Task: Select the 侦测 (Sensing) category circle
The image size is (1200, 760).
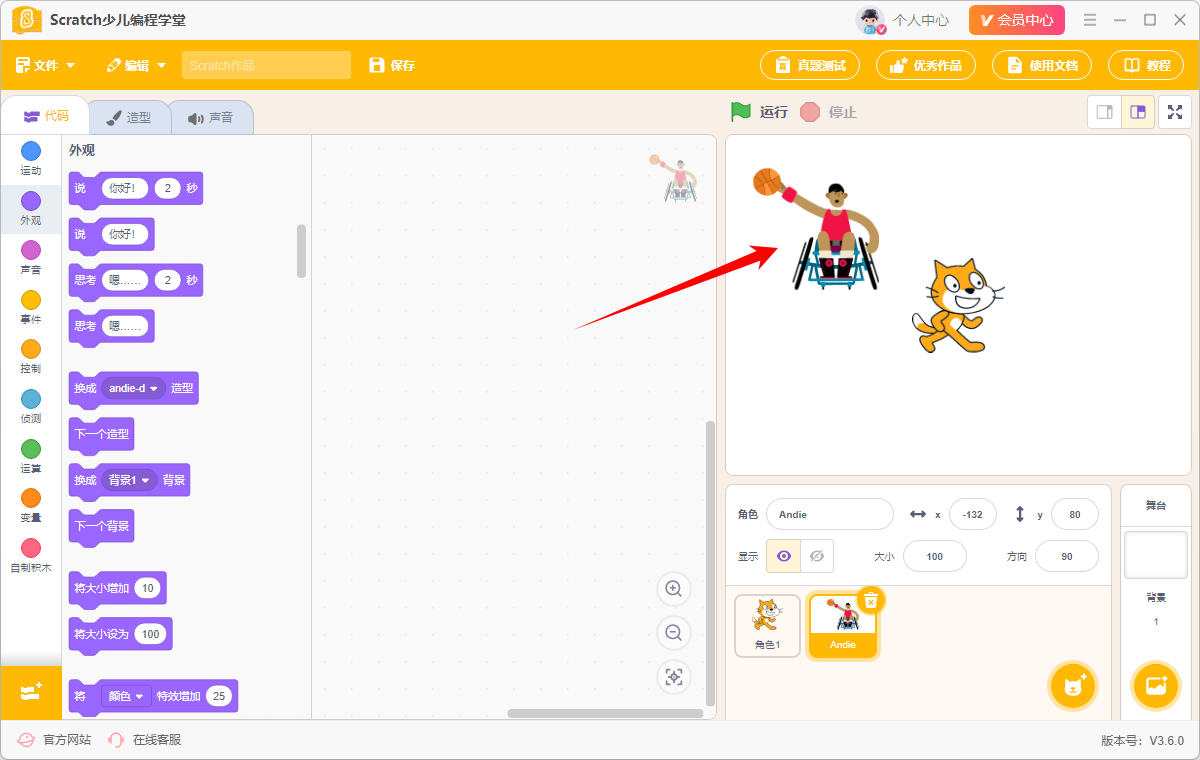Action: pos(31,399)
